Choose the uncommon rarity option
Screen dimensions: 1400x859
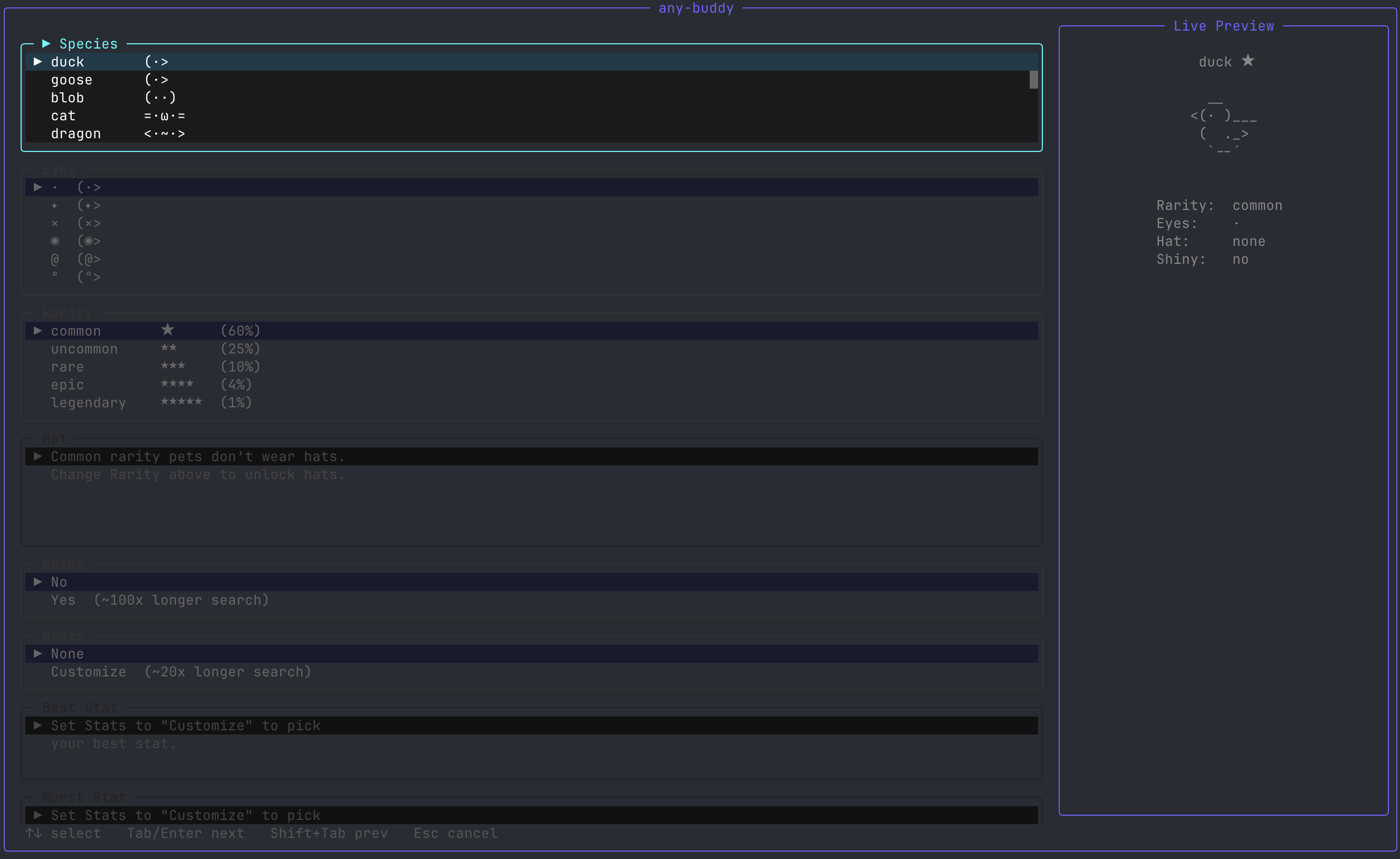[x=531, y=349]
